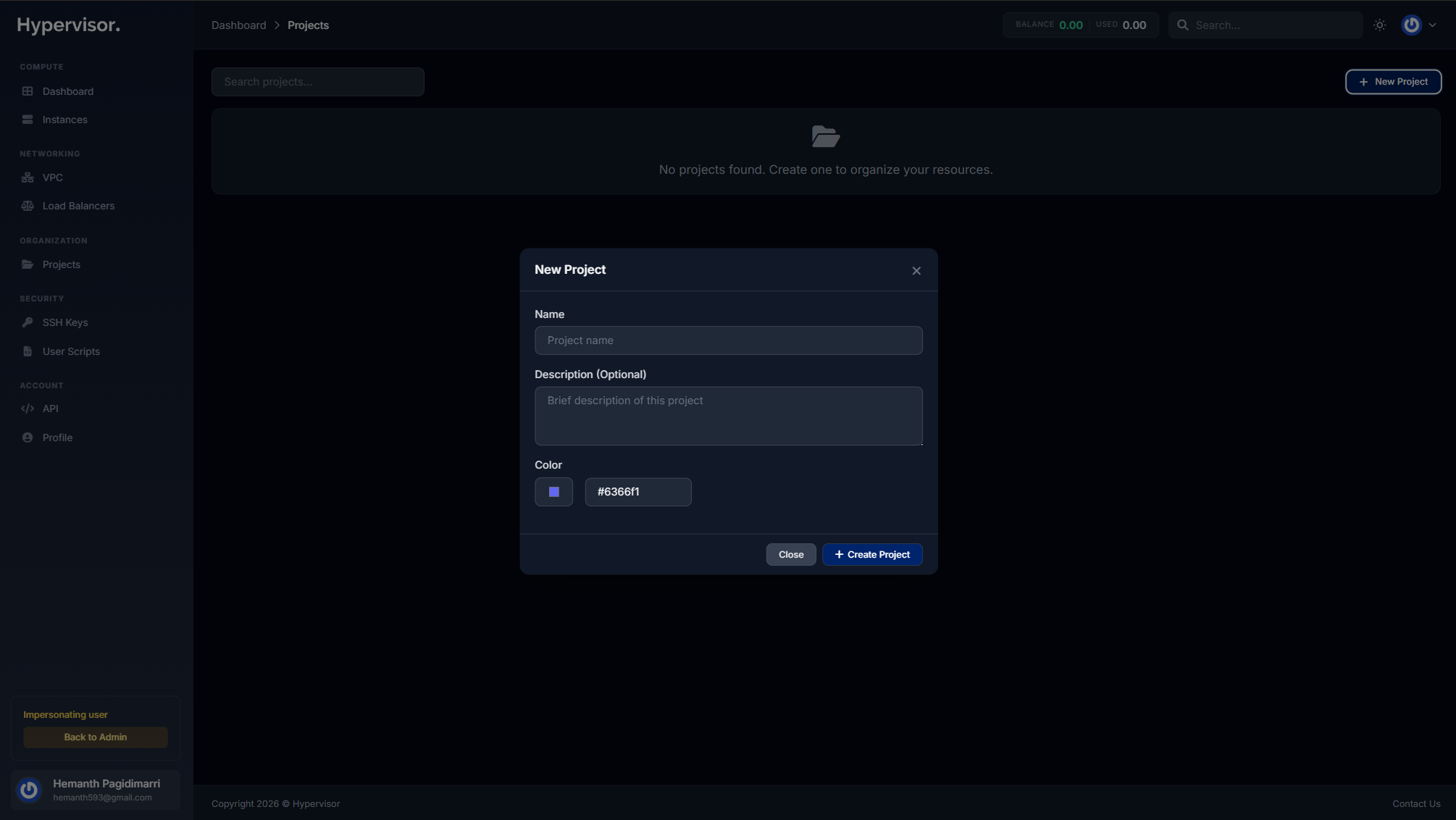Expand the Dashboard breadcrumb link
1456x820 pixels.
pos(238,25)
